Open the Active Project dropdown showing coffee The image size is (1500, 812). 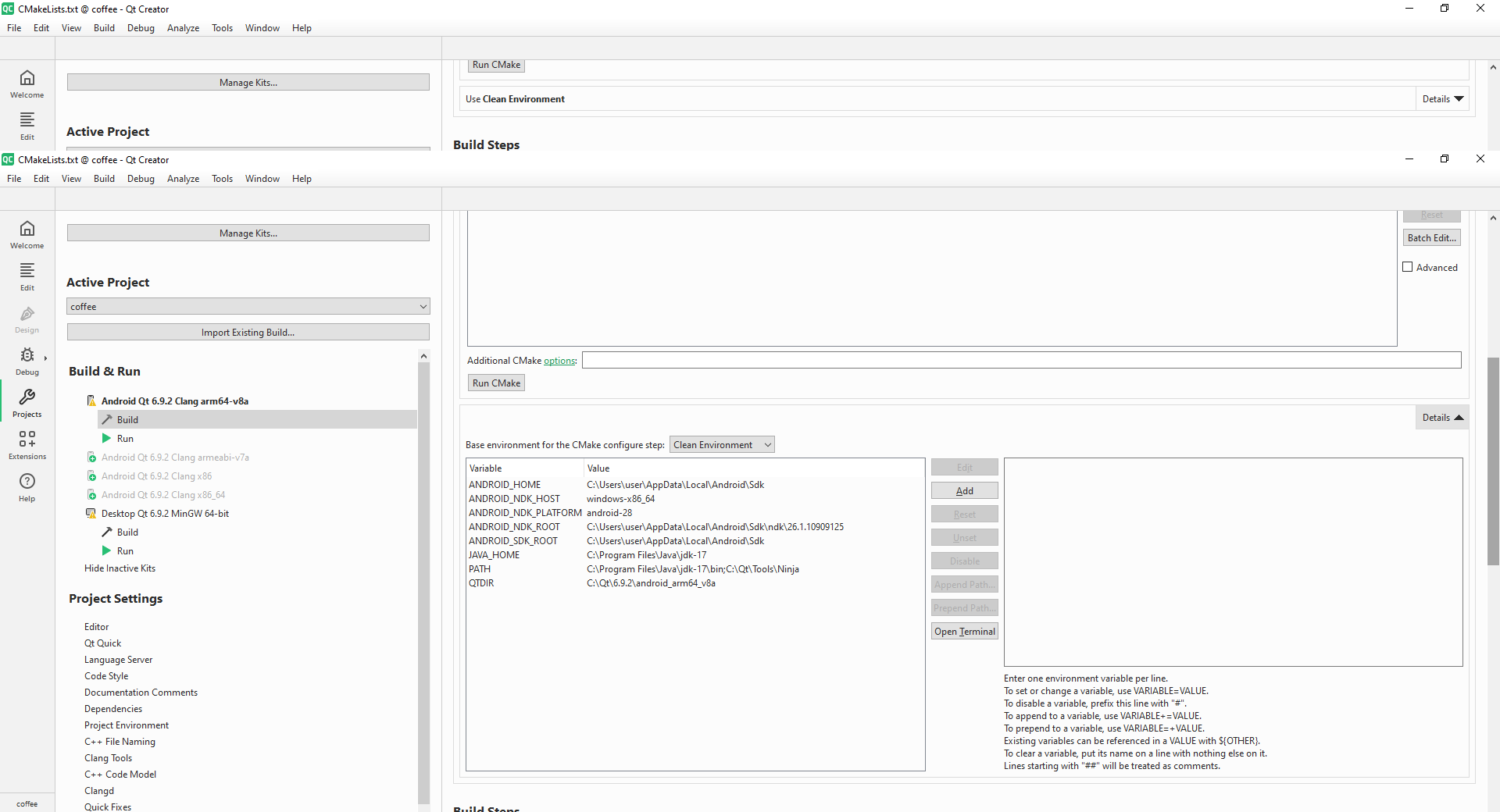tap(248, 306)
